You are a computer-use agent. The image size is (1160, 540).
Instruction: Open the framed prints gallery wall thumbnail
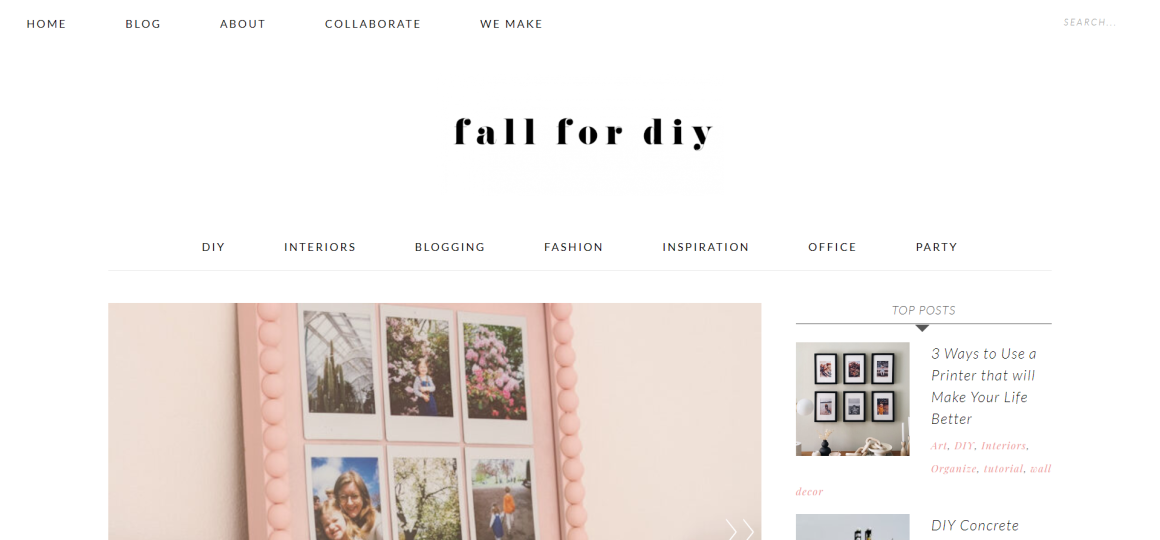[x=852, y=399]
